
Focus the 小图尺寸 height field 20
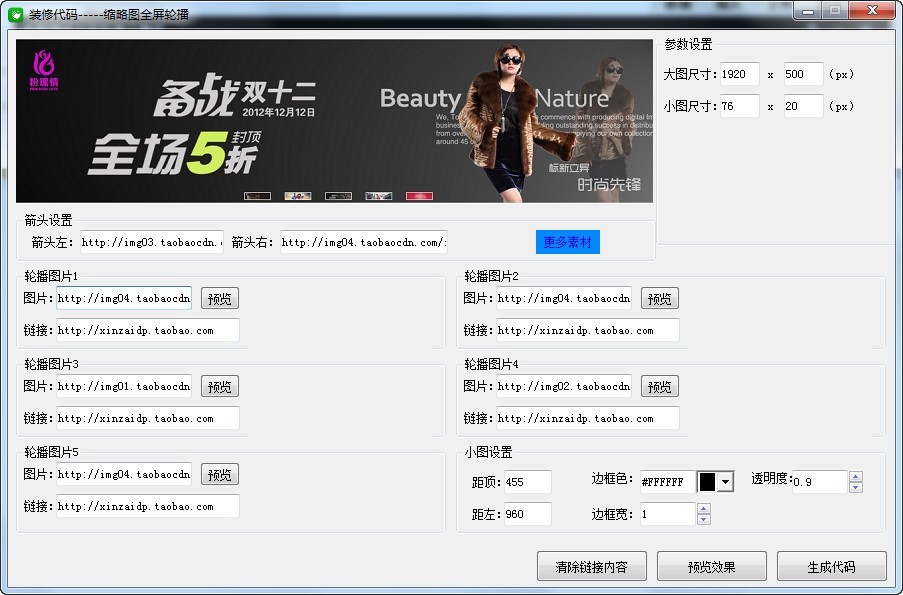pyautogui.click(x=803, y=106)
